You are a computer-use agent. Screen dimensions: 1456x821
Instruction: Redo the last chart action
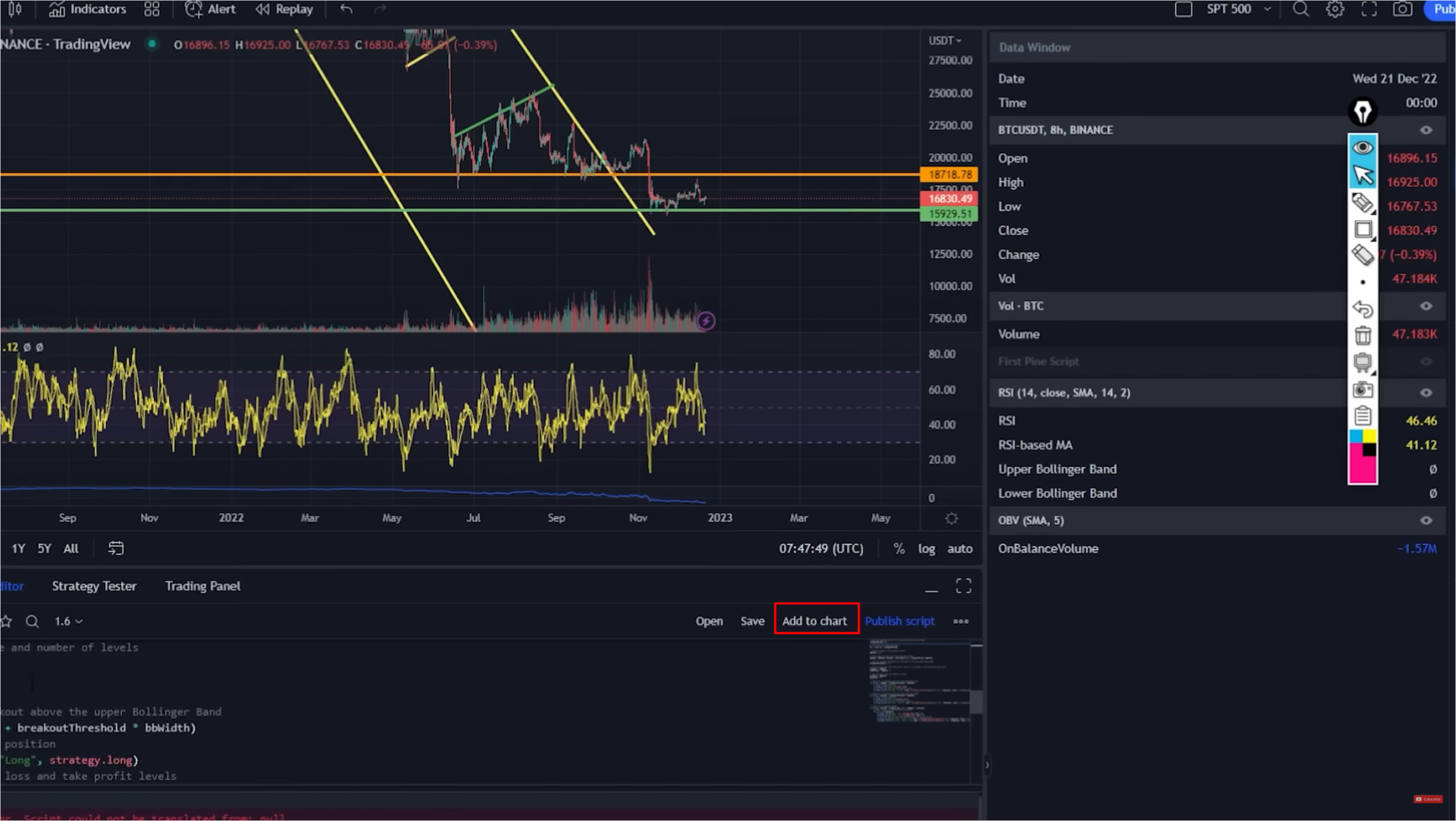click(x=380, y=9)
